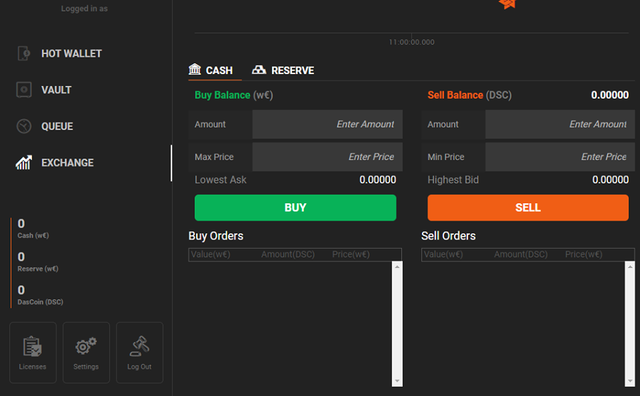Click the Log Out icon
This screenshot has height=396, width=640.
(139, 346)
